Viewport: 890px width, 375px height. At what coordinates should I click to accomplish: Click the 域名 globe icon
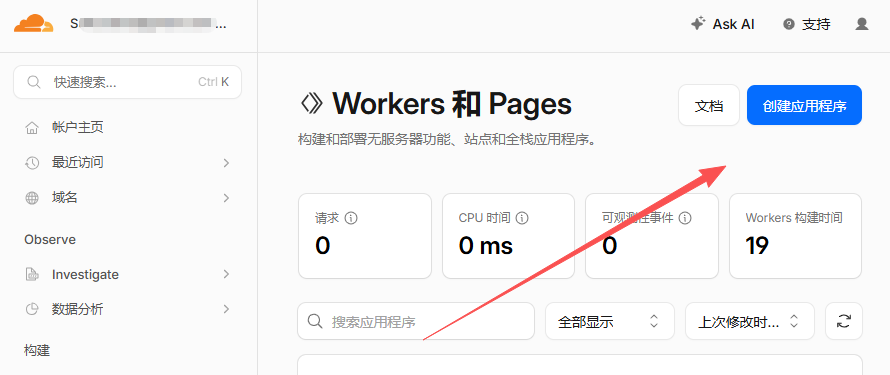[32, 198]
